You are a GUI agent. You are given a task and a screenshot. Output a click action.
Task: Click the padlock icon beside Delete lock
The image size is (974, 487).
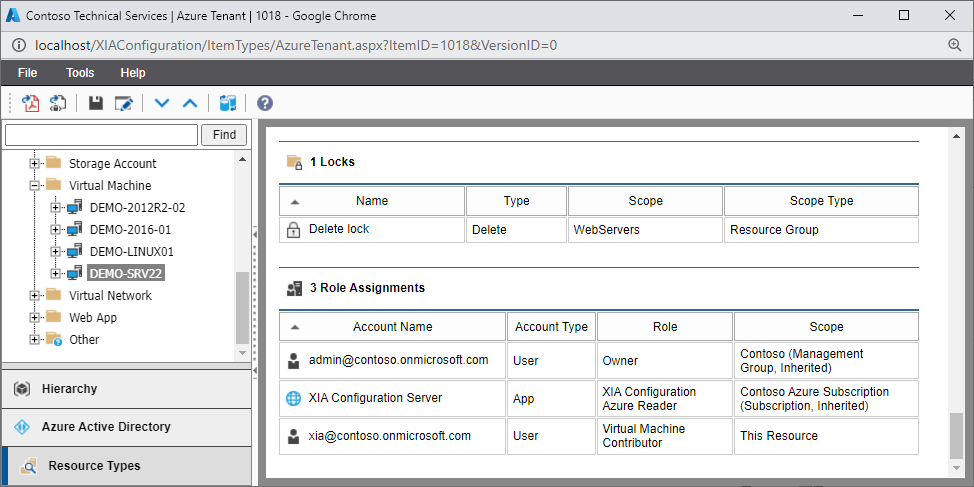click(293, 230)
